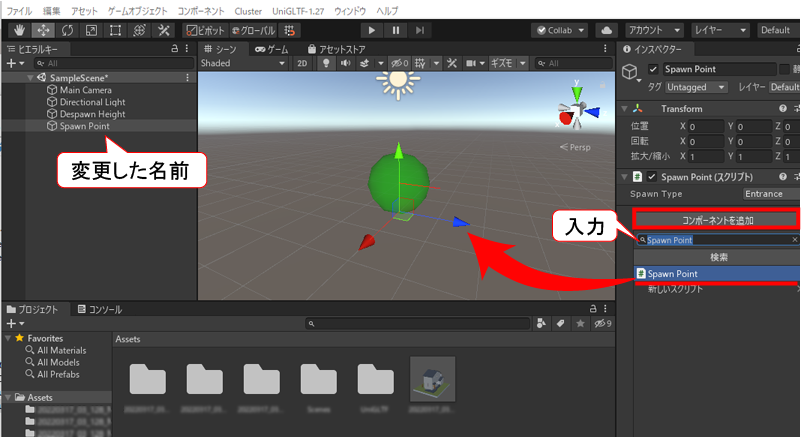Image resolution: width=801 pixels, height=437 pixels.
Task: Select the Rotate tool
Action: (x=66, y=31)
